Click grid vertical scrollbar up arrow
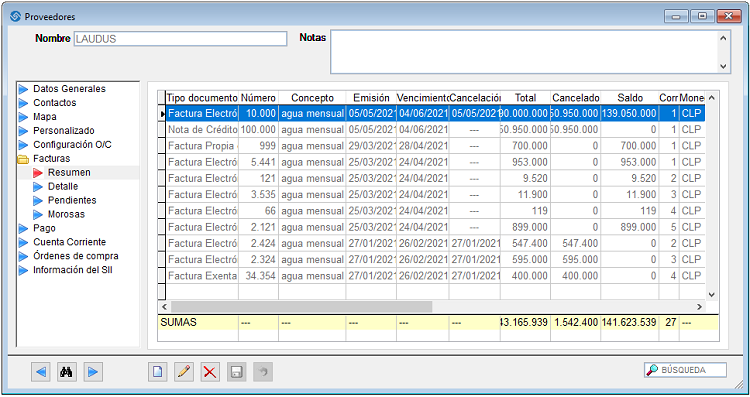Screen dimensions: 750x397 [x=711, y=98]
